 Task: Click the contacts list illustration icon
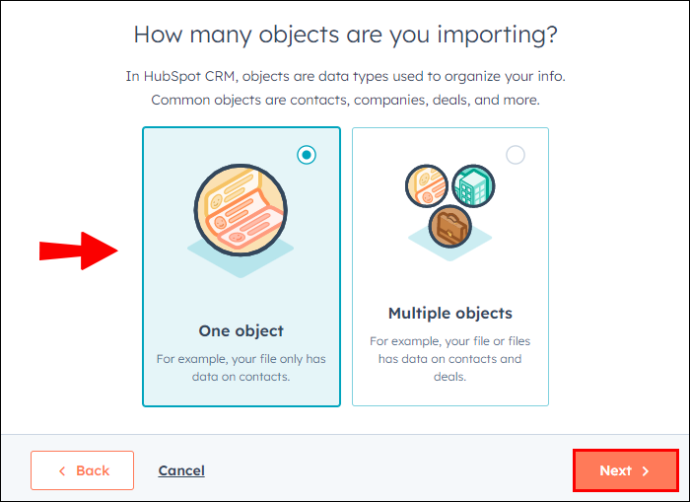click(241, 210)
